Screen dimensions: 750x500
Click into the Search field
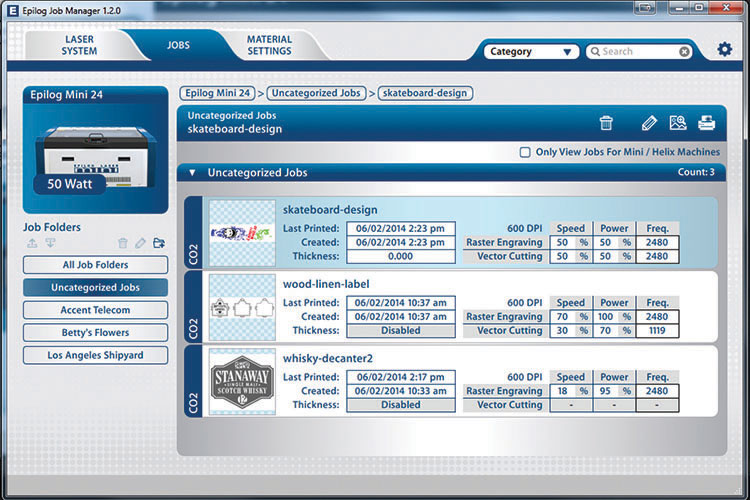click(x=640, y=52)
